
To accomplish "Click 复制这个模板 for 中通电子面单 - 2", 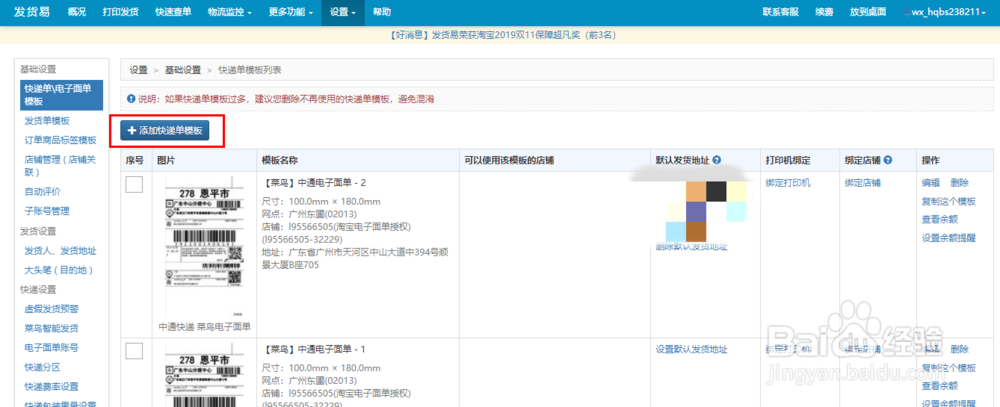I will tap(948, 202).
